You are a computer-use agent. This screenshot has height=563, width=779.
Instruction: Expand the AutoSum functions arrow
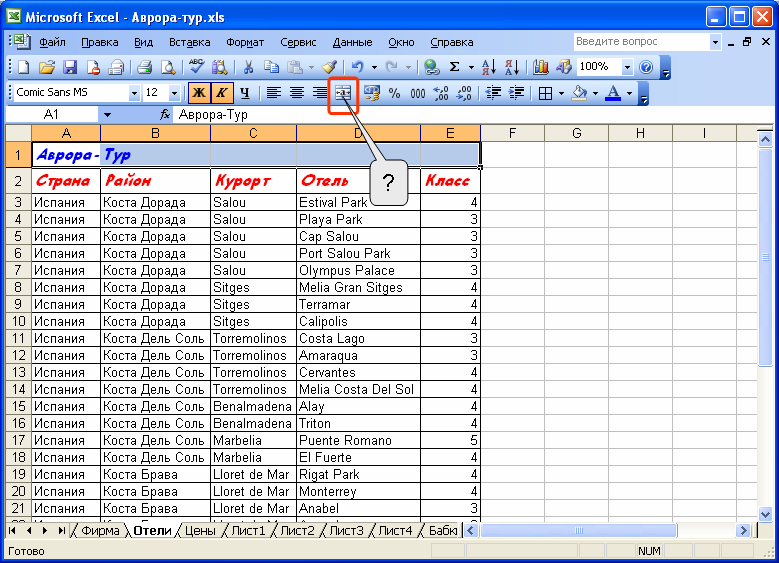point(471,67)
